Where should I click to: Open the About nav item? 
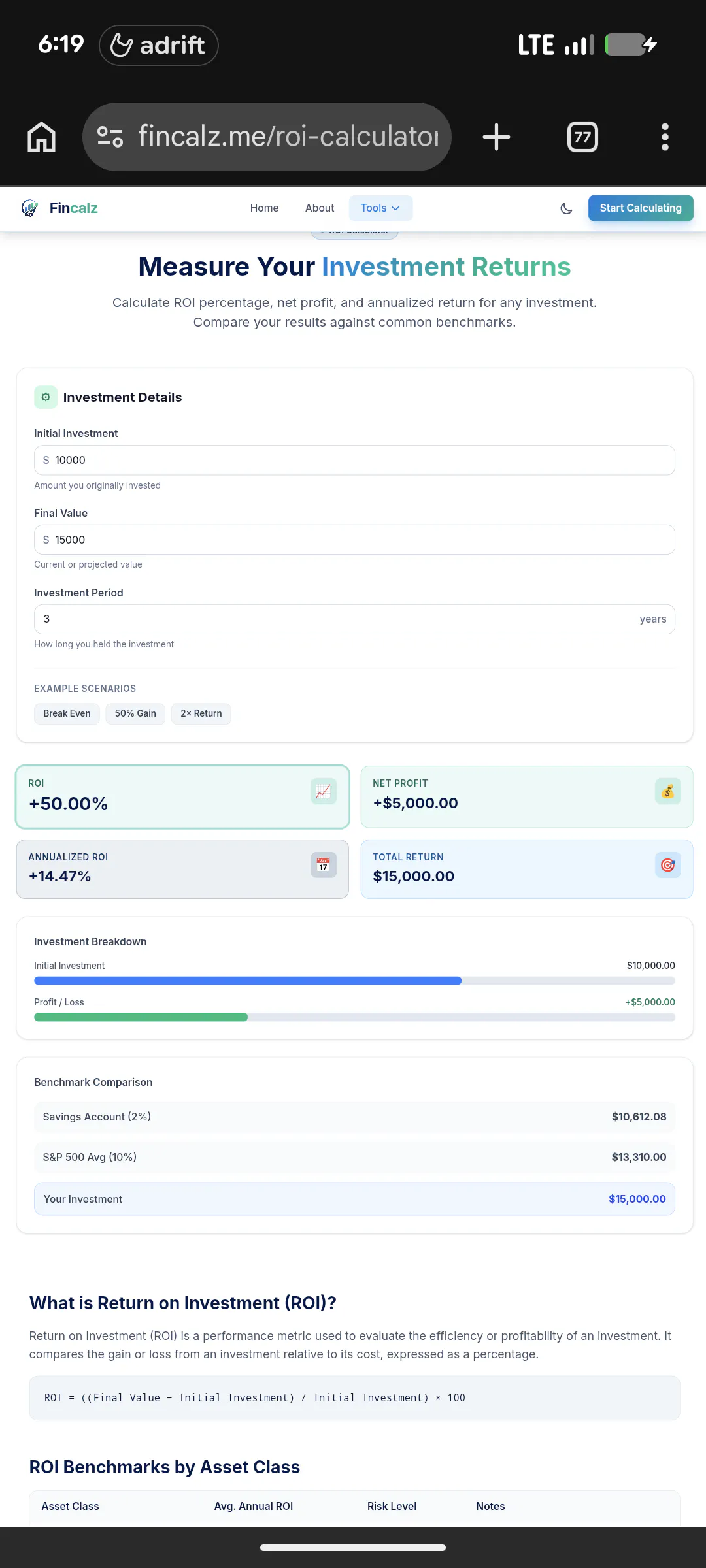pos(320,208)
